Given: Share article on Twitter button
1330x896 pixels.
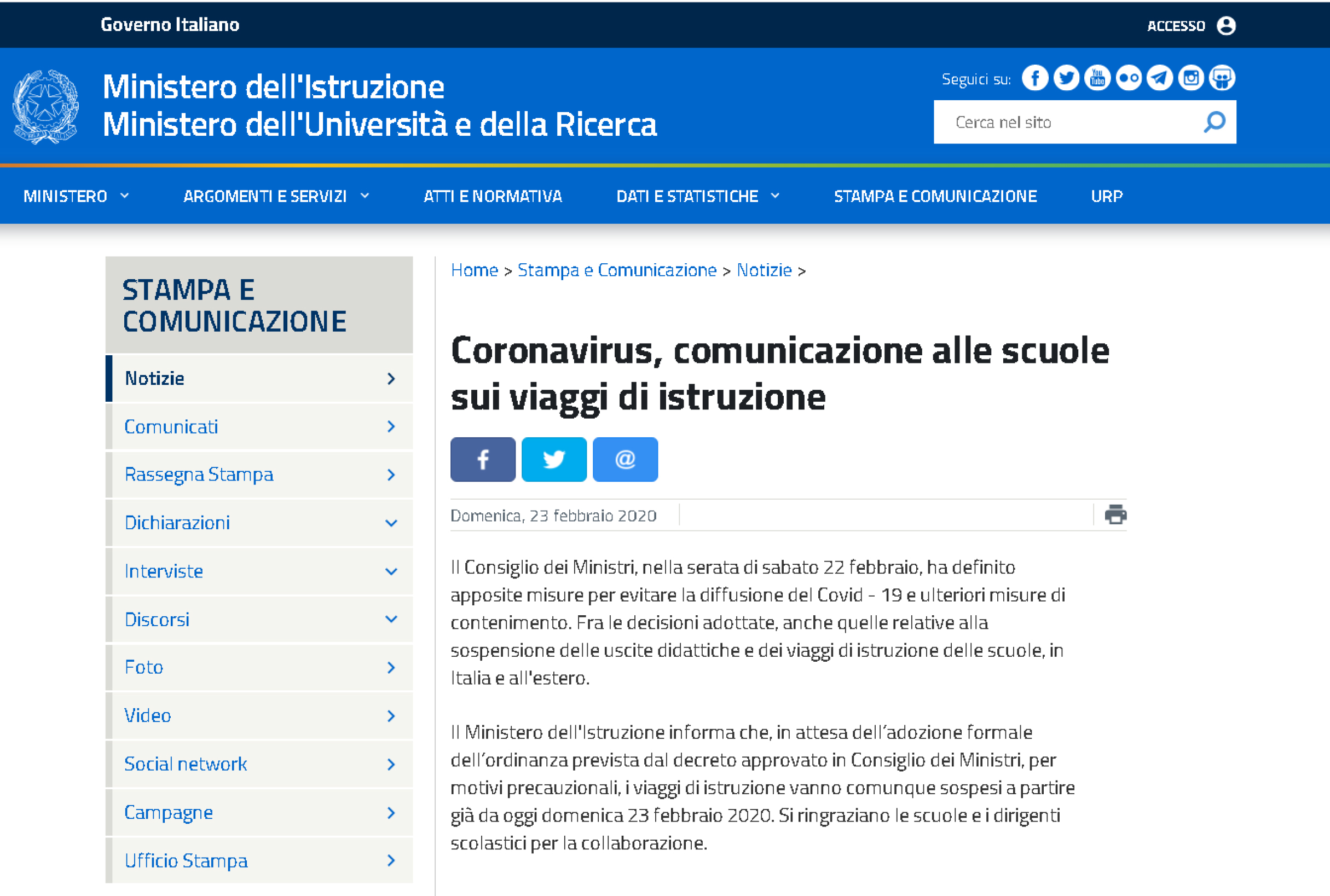Looking at the screenshot, I should (553, 459).
